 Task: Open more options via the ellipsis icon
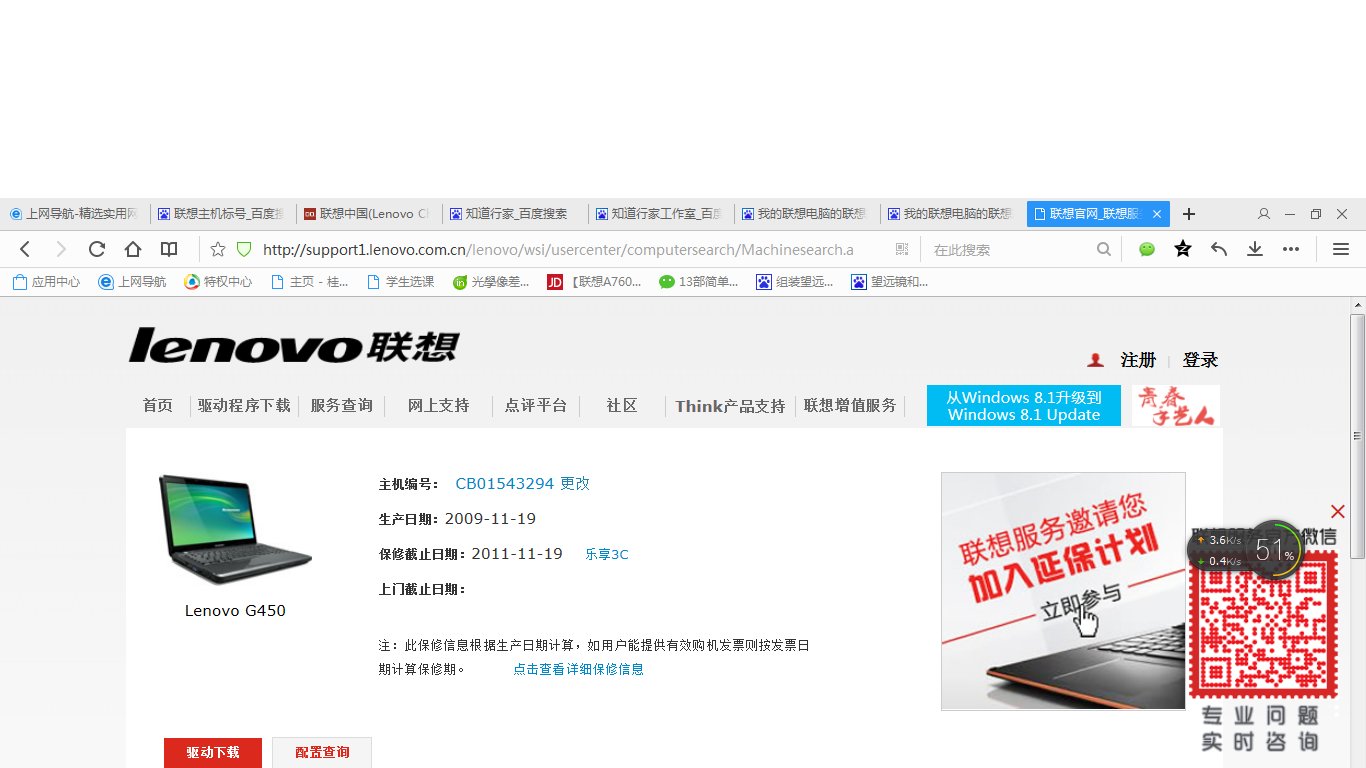pyautogui.click(x=1291, y=249)
